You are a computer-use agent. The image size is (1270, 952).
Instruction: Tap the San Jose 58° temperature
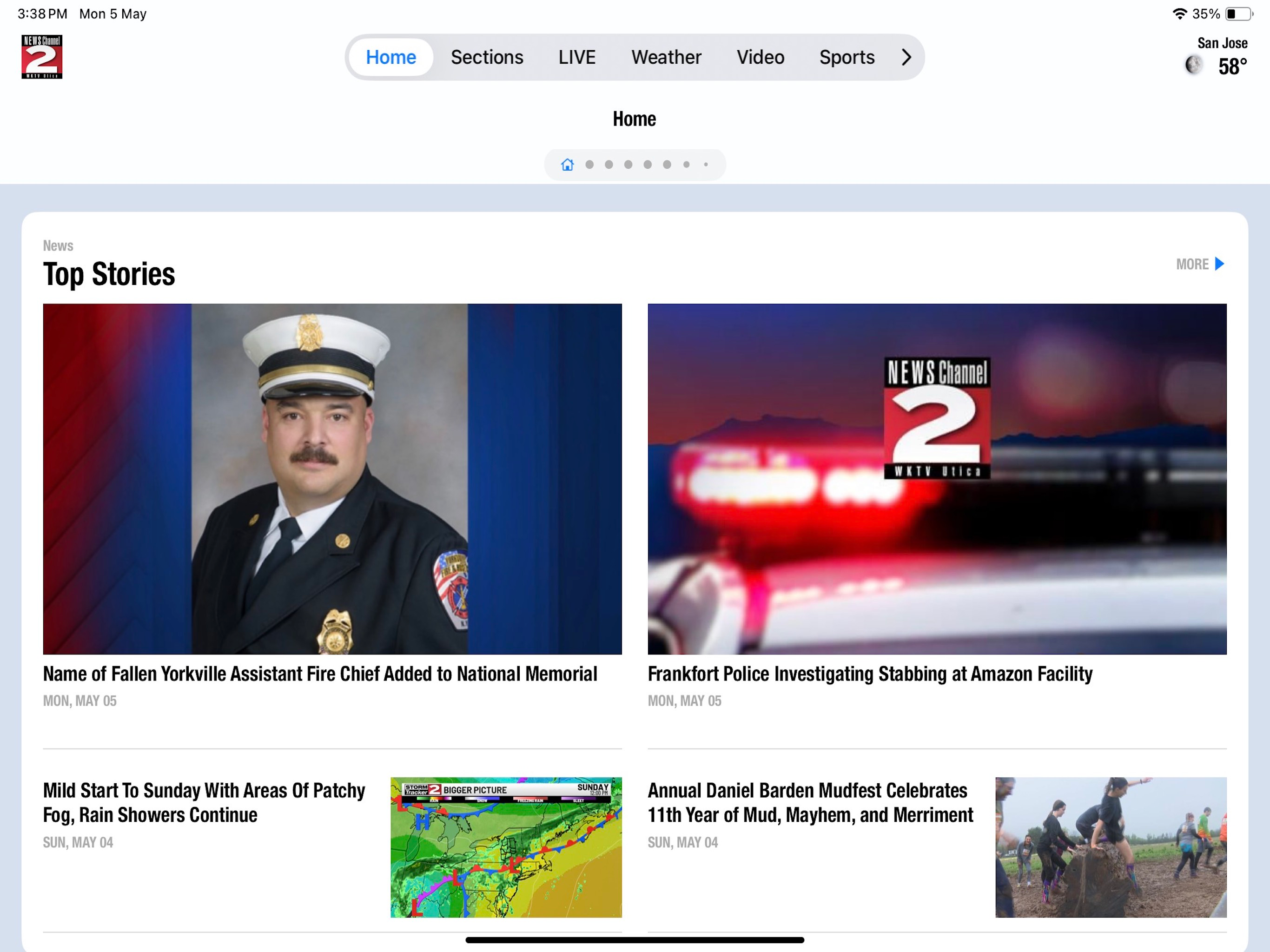(1232, 66)
